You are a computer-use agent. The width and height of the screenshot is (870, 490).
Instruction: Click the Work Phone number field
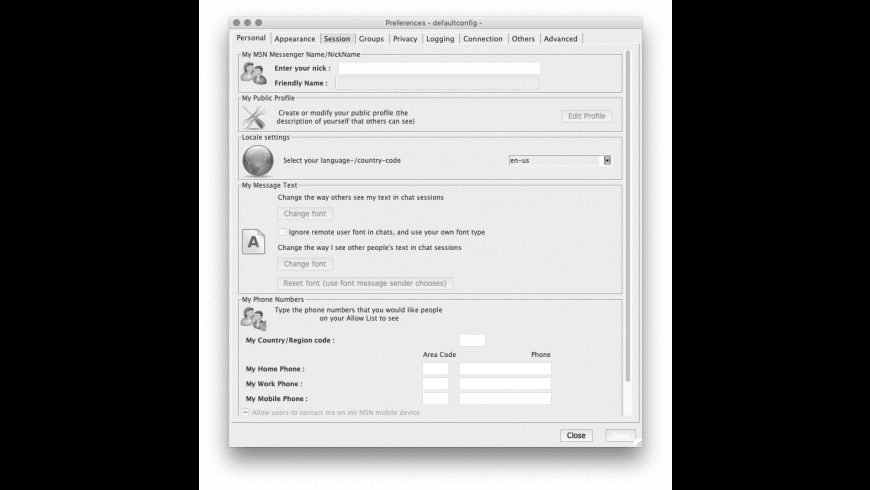(x=505, y=384)
